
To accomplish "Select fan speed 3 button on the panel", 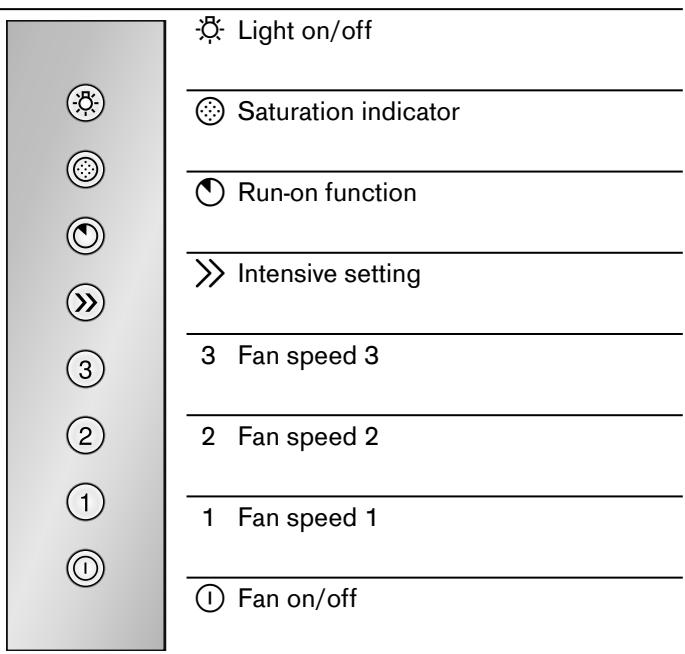I will click(86, 369).
